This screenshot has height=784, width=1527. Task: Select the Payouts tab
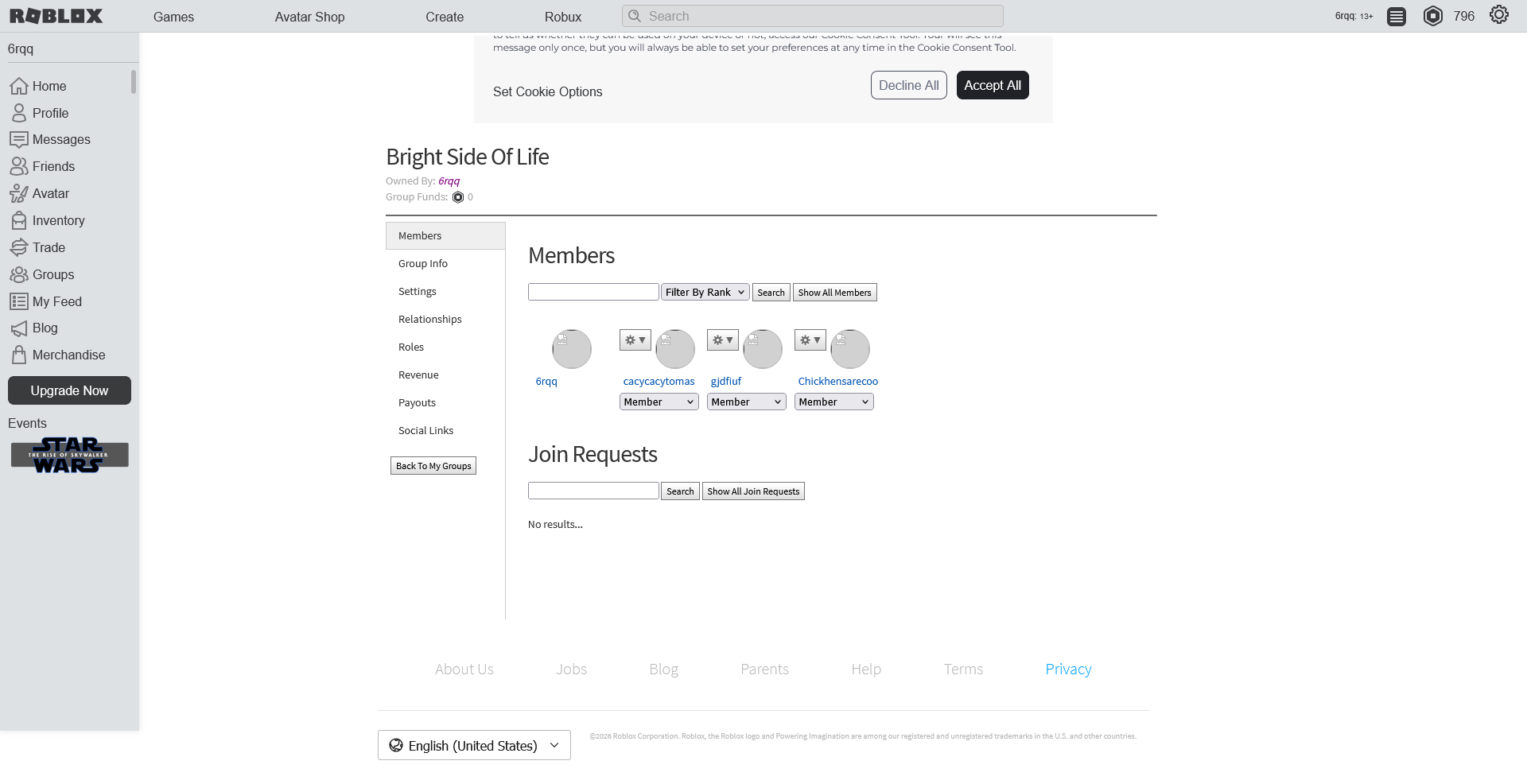point(417,403)
